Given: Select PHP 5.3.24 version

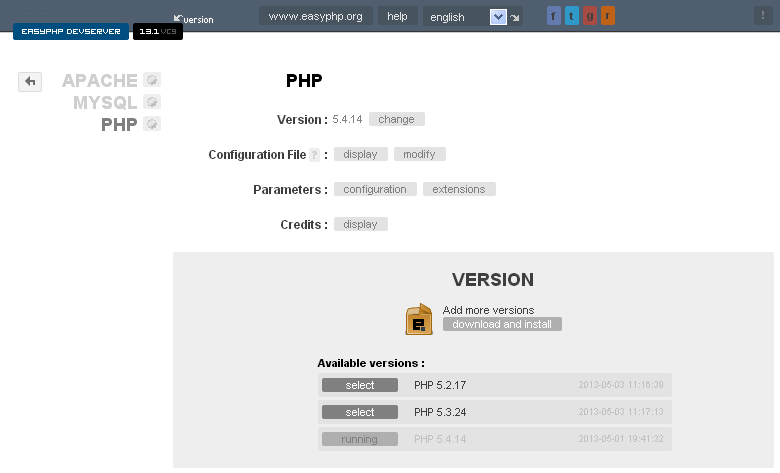Looking at the screenshot, I should click(x=360, y=412).
